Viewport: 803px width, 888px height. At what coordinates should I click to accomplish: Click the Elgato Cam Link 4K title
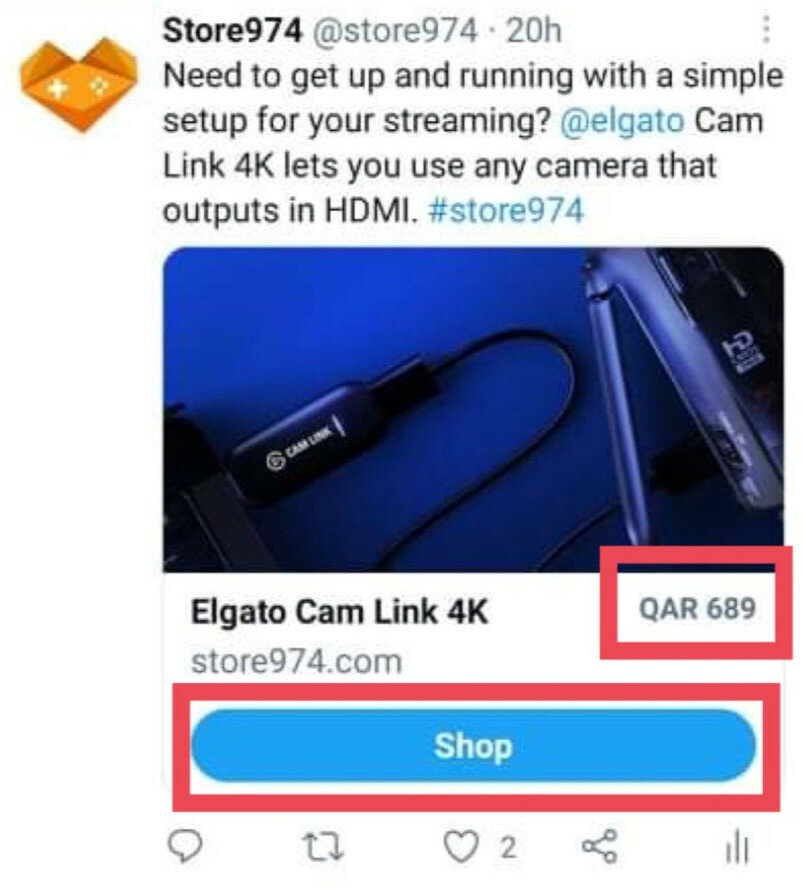(x=339, y=612)
